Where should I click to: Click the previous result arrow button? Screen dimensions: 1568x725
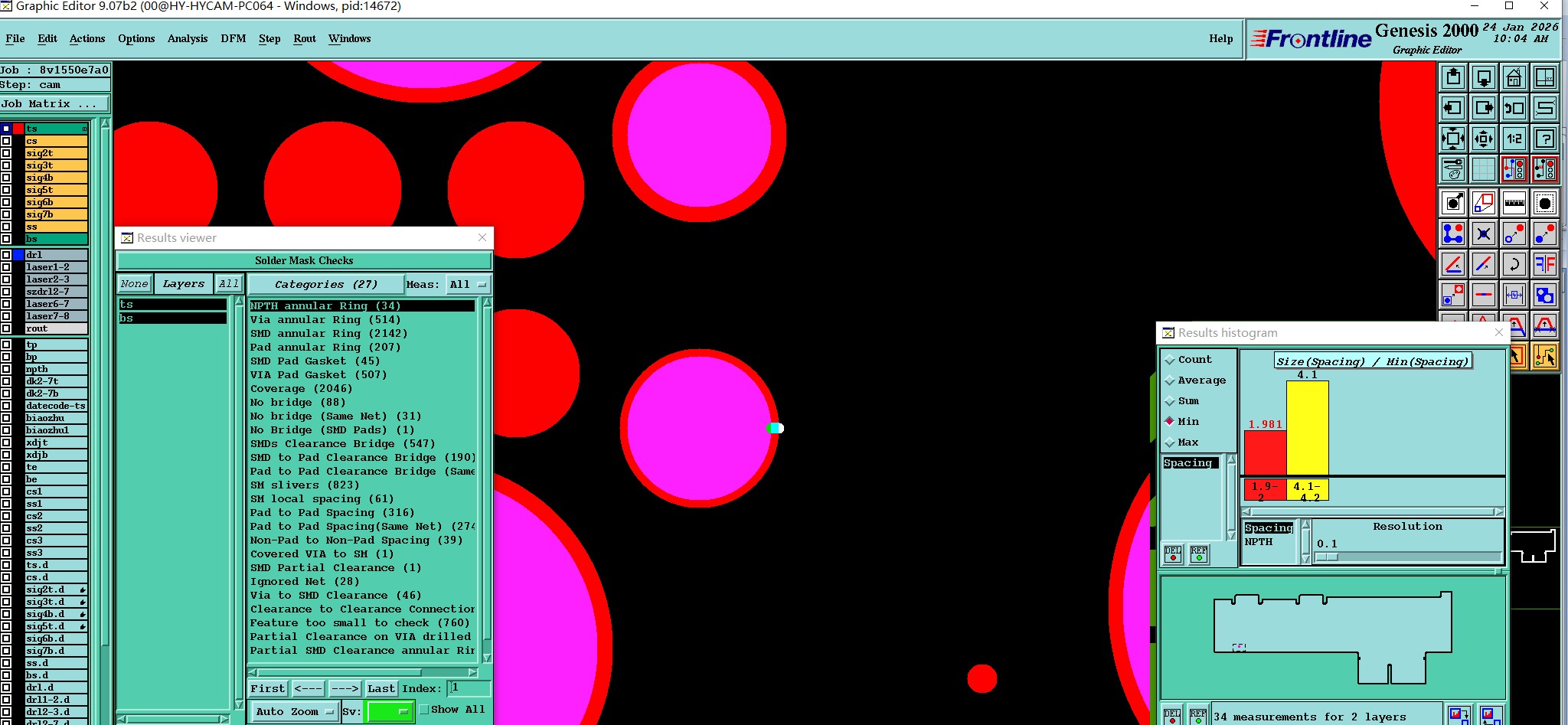pos(308,688)
